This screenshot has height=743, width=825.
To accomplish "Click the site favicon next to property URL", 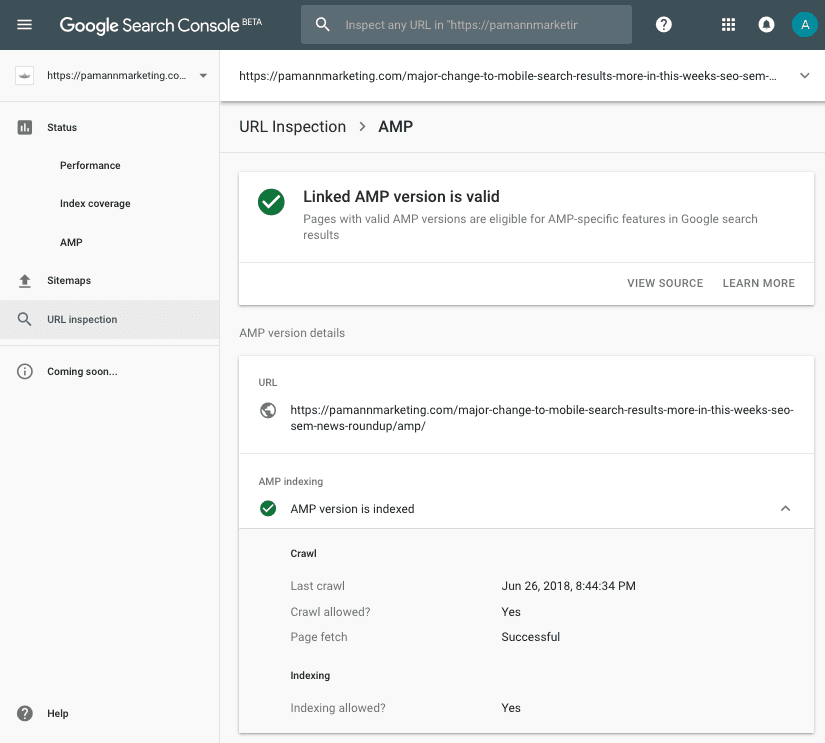I will [24, 76].
